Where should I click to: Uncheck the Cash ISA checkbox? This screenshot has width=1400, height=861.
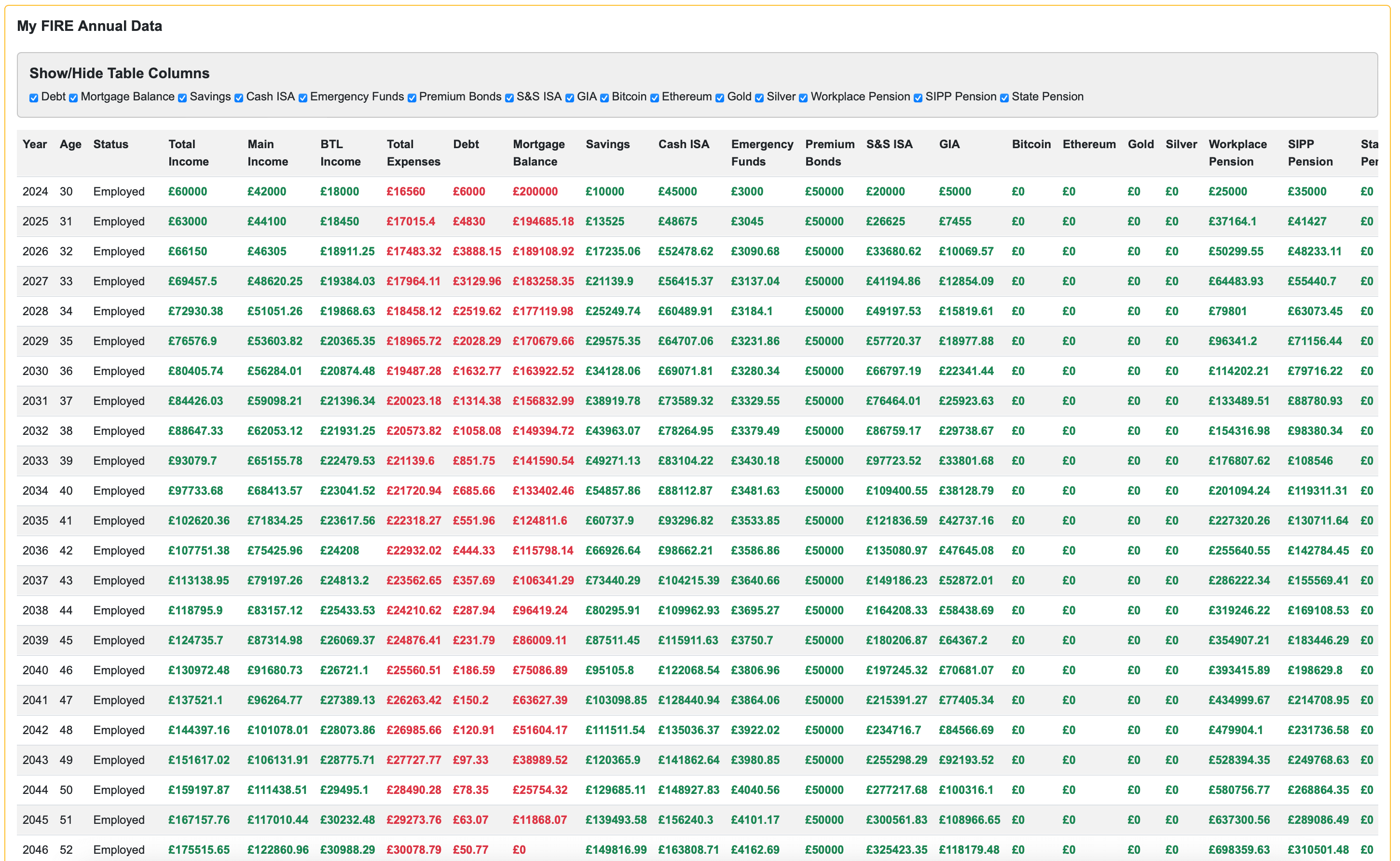pos(238,98)
